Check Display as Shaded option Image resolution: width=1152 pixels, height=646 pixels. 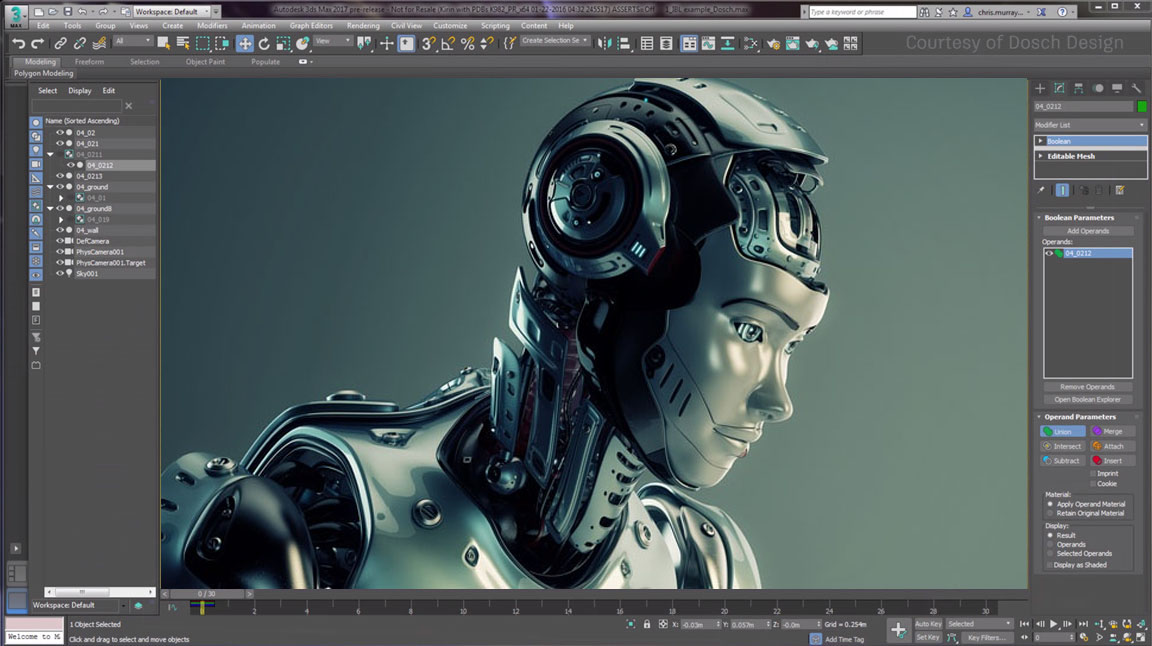click(1050, 565)
